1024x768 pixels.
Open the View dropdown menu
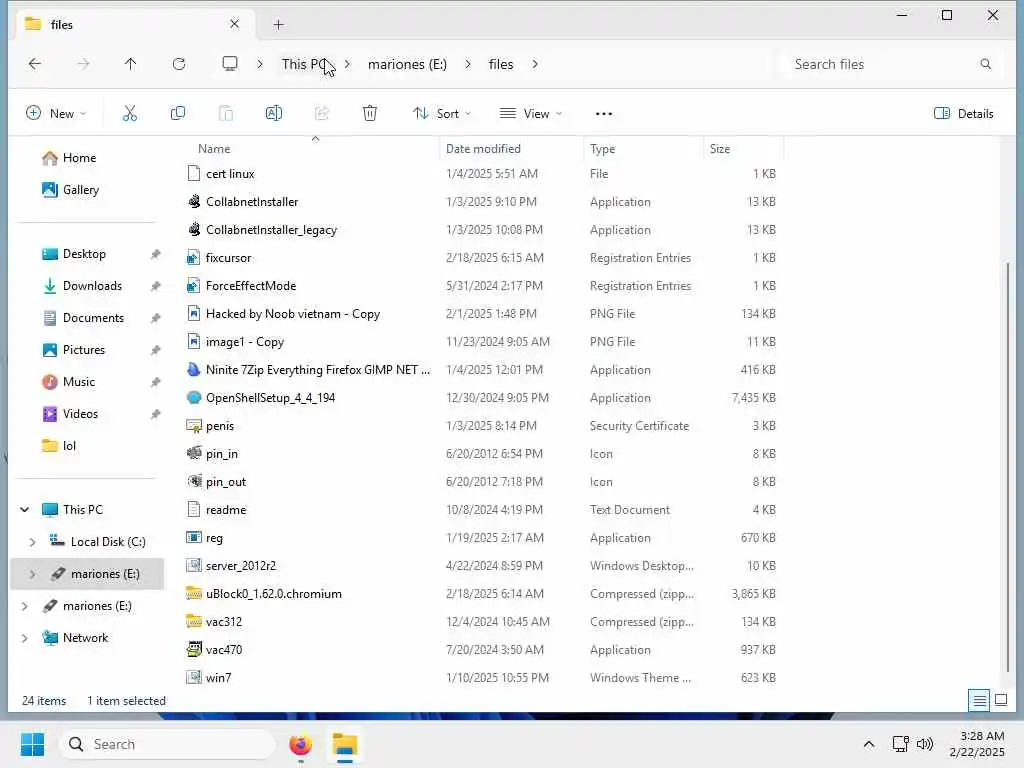(530, 114)
